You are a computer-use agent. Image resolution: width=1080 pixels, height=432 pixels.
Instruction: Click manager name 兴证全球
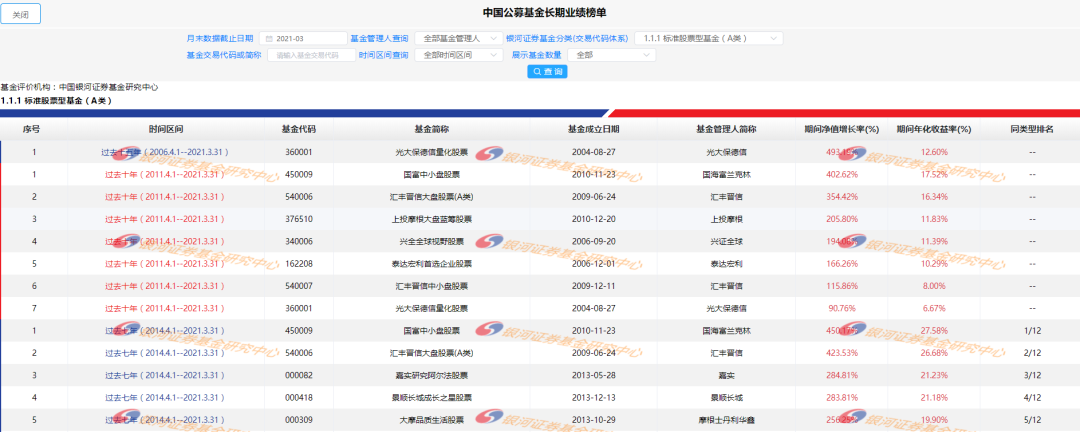(727, 241)
